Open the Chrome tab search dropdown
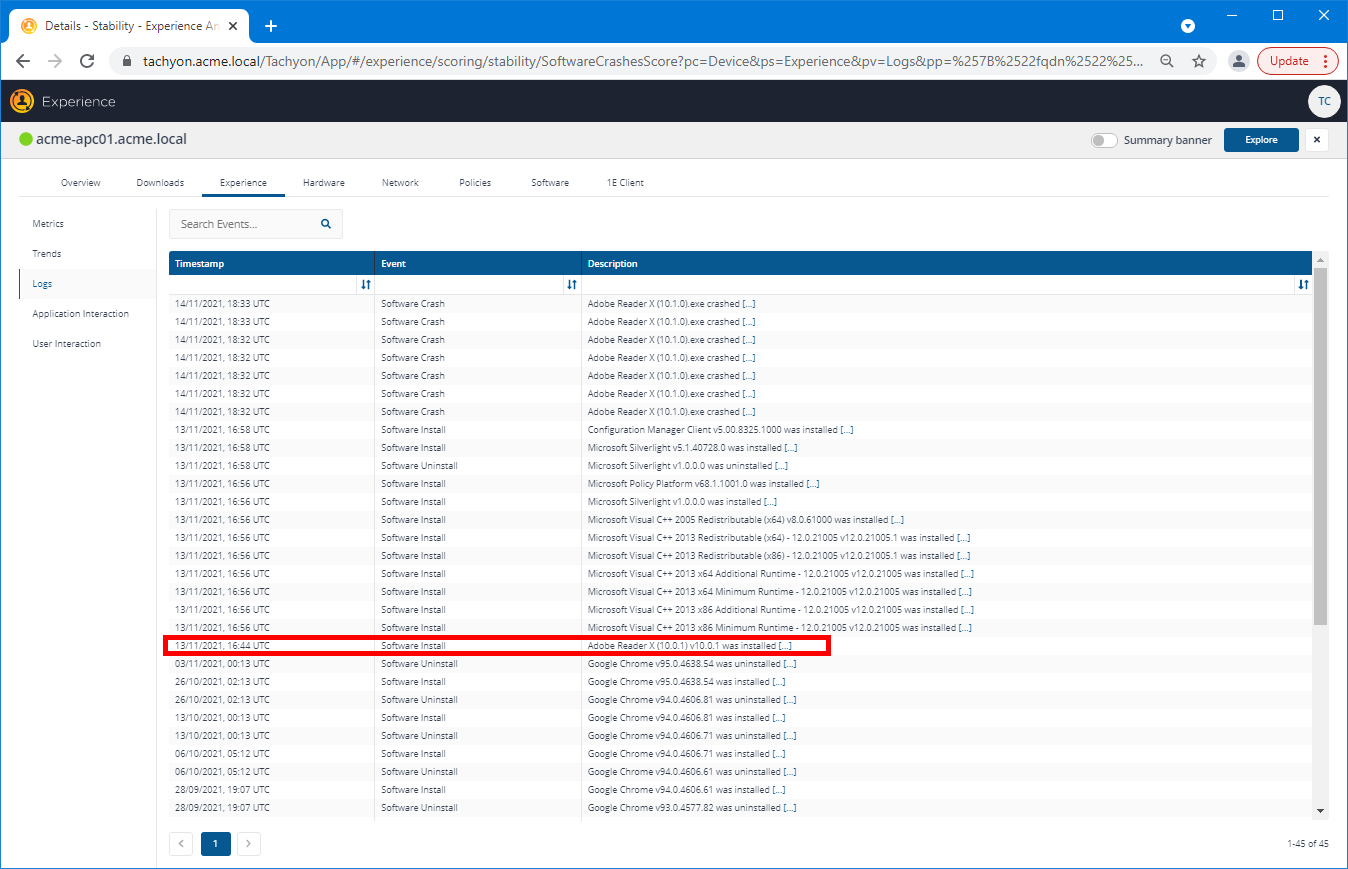The image size is (1348, 869). (1187, 26)
